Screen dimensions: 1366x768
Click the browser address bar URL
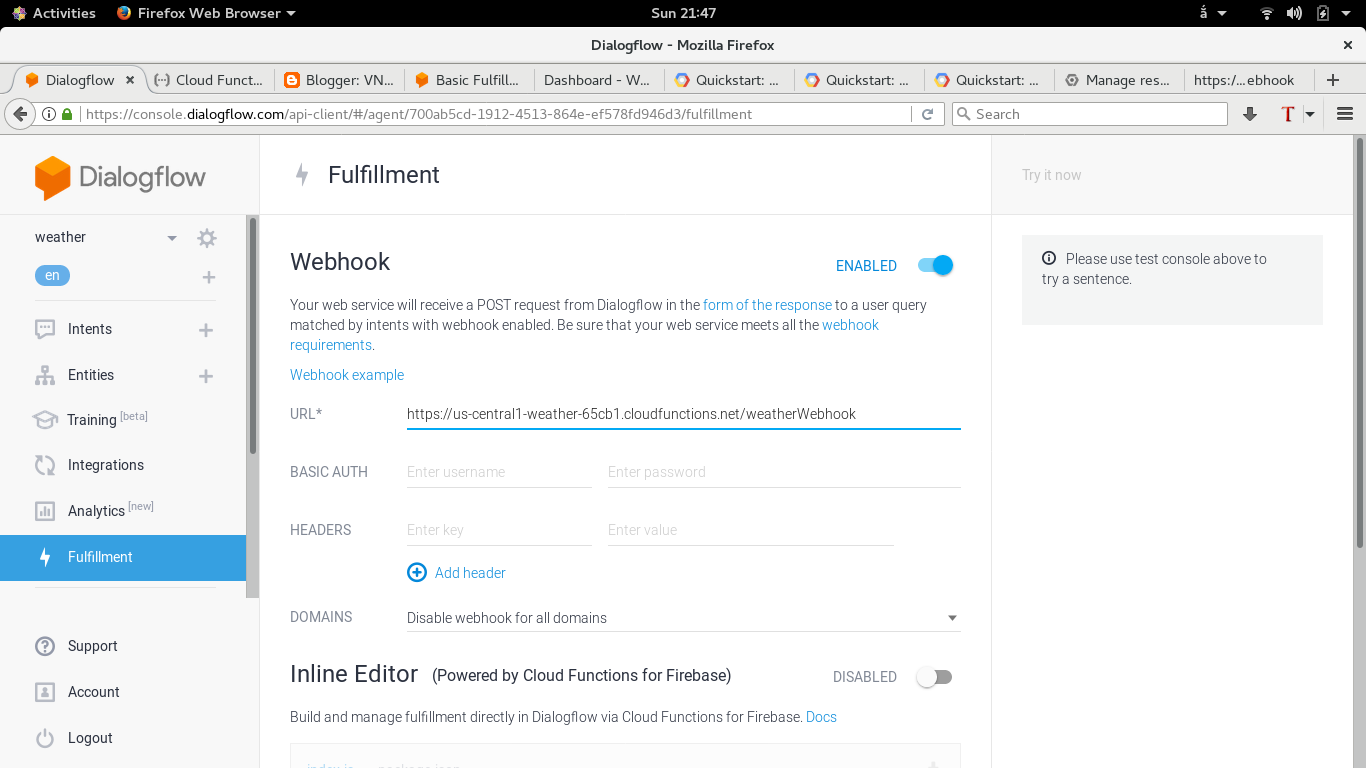click(x=419, y=114)
